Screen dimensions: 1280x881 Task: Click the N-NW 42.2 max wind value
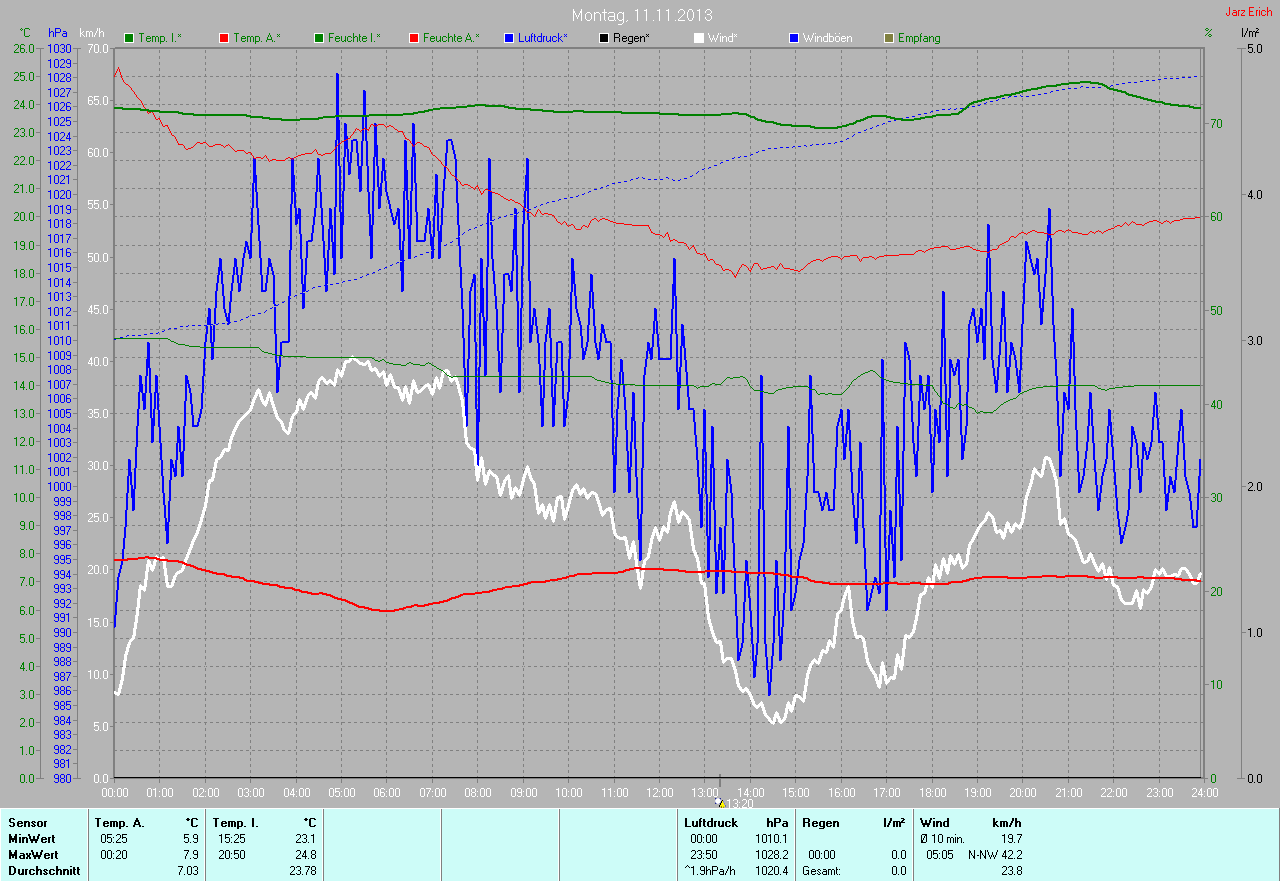tap(994, 855)
